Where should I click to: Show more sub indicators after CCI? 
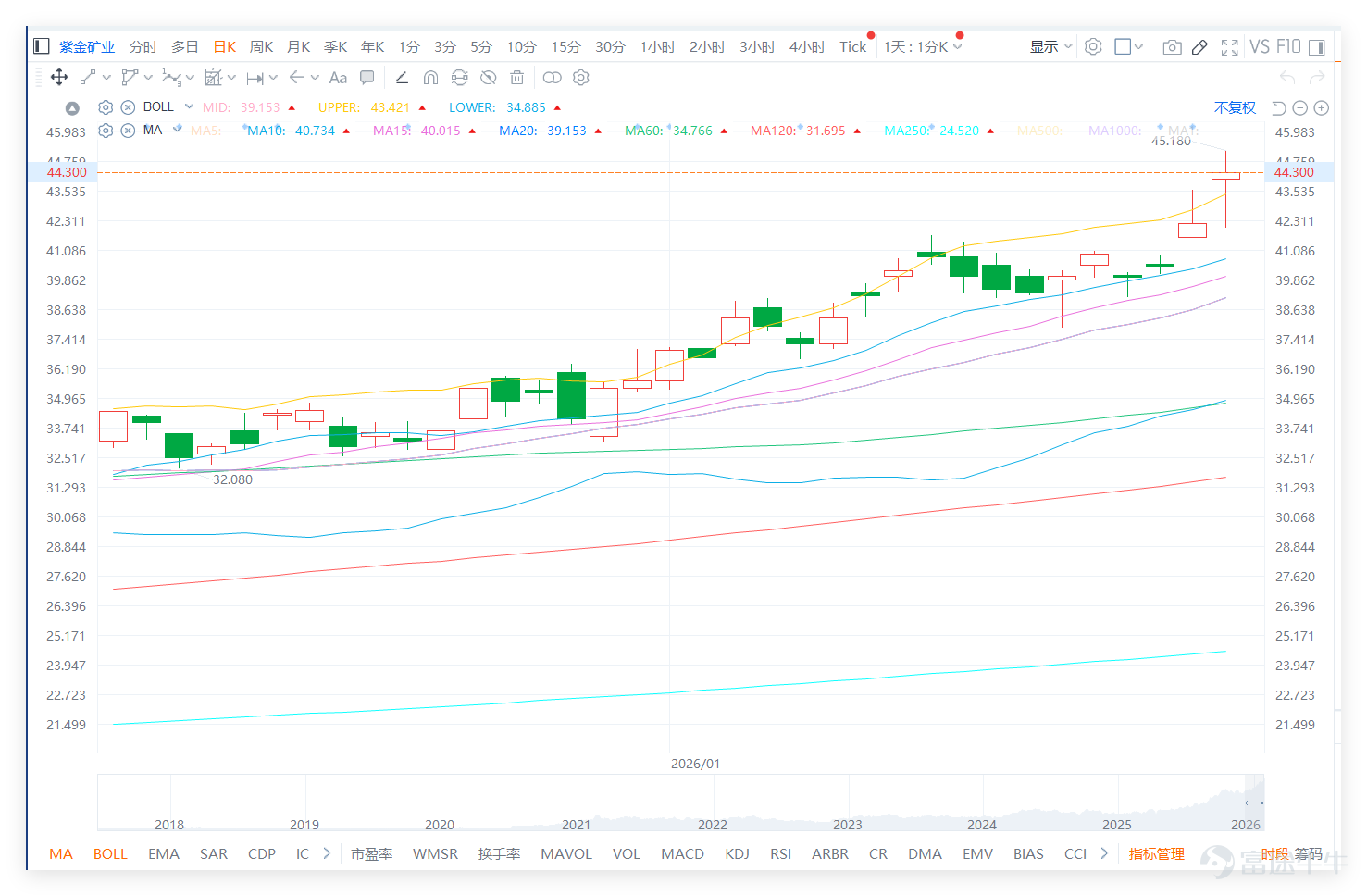tap(1104, 853)
